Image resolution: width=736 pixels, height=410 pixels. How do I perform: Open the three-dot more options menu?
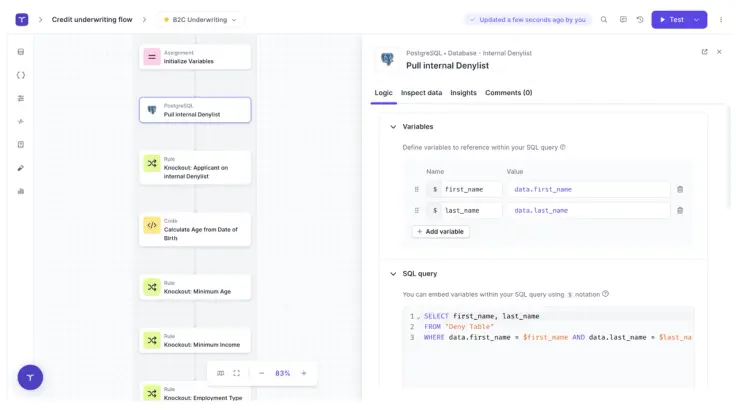click(x=721, y=20)
